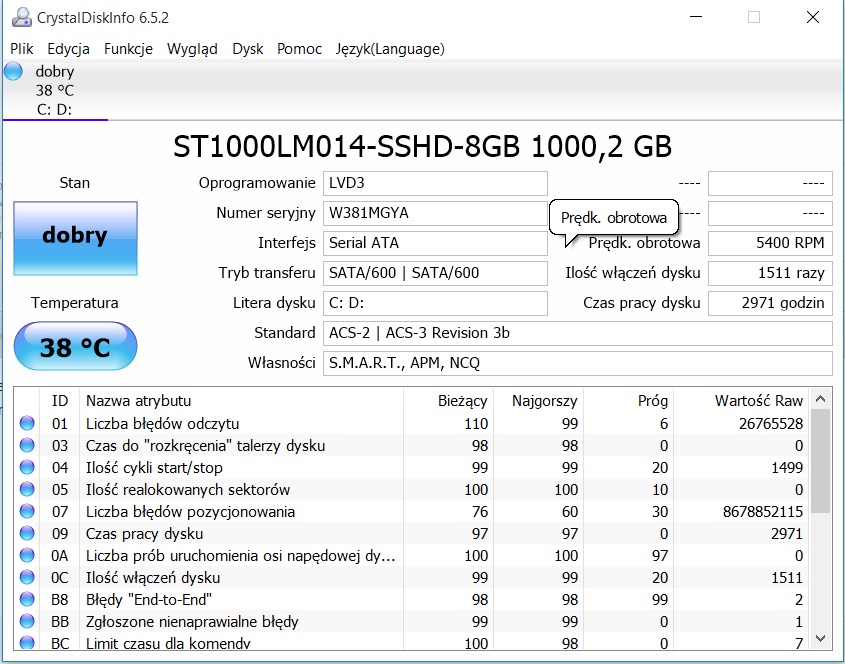Click the Serial ATA interface field
Viewport: 845px width, 664px height.
click(435, 243)
